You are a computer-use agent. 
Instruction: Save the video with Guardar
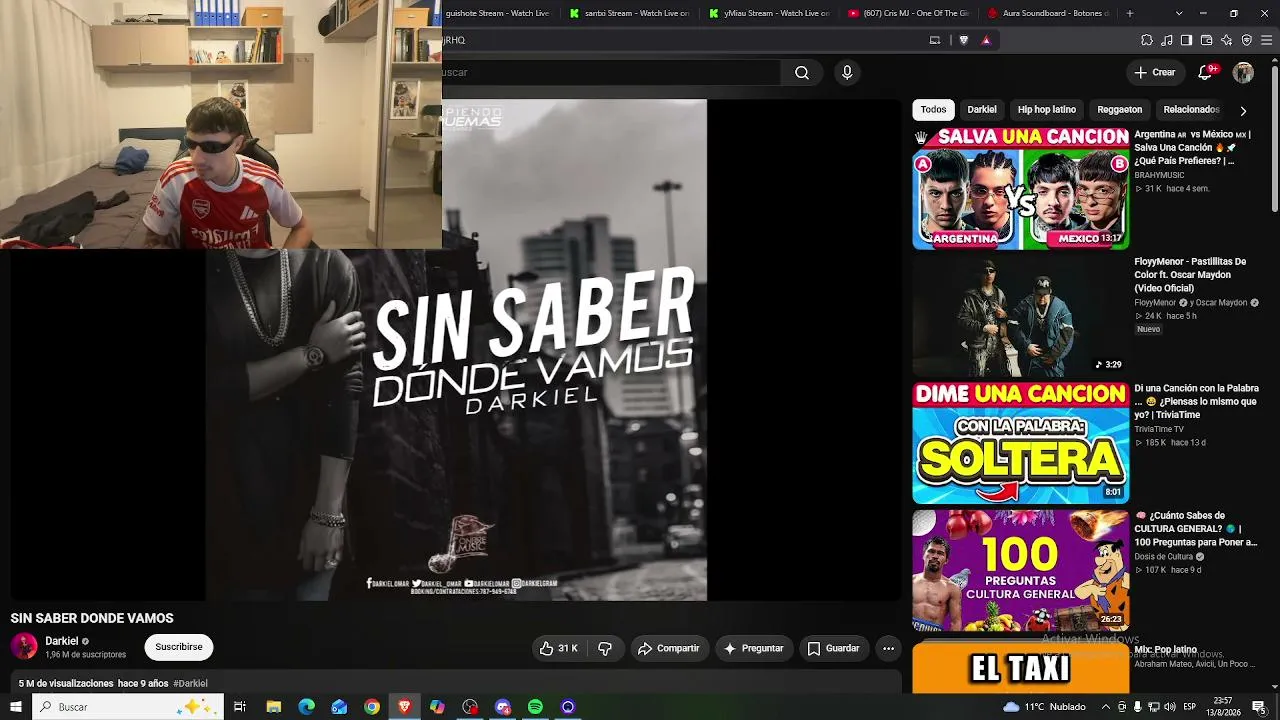coord(833,648)
